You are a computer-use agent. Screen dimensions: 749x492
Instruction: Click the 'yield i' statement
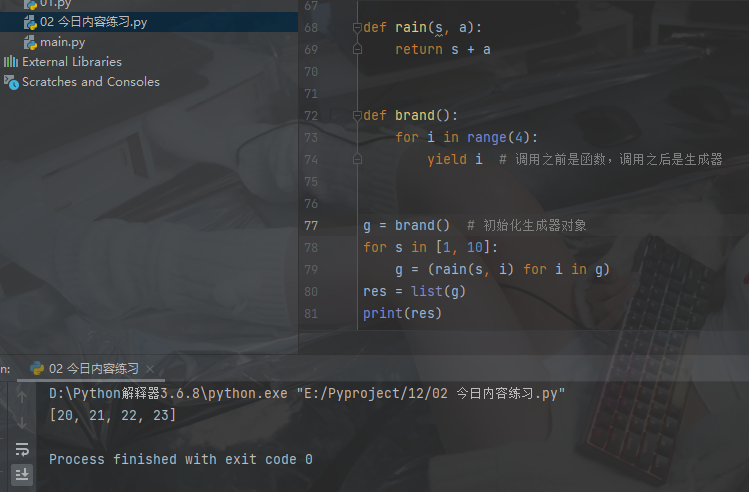point(455,159)
